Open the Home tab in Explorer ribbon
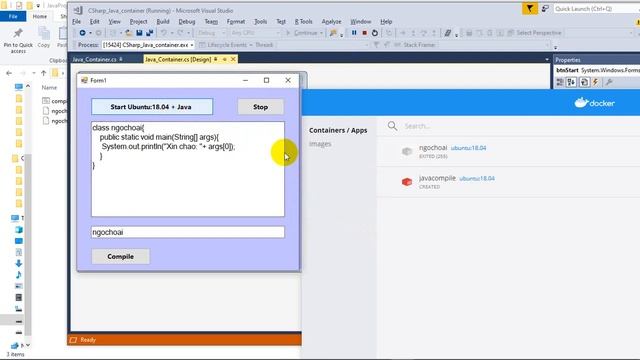Image resolution: width=640 pixels, height=360 pixels. coord(40,16)
